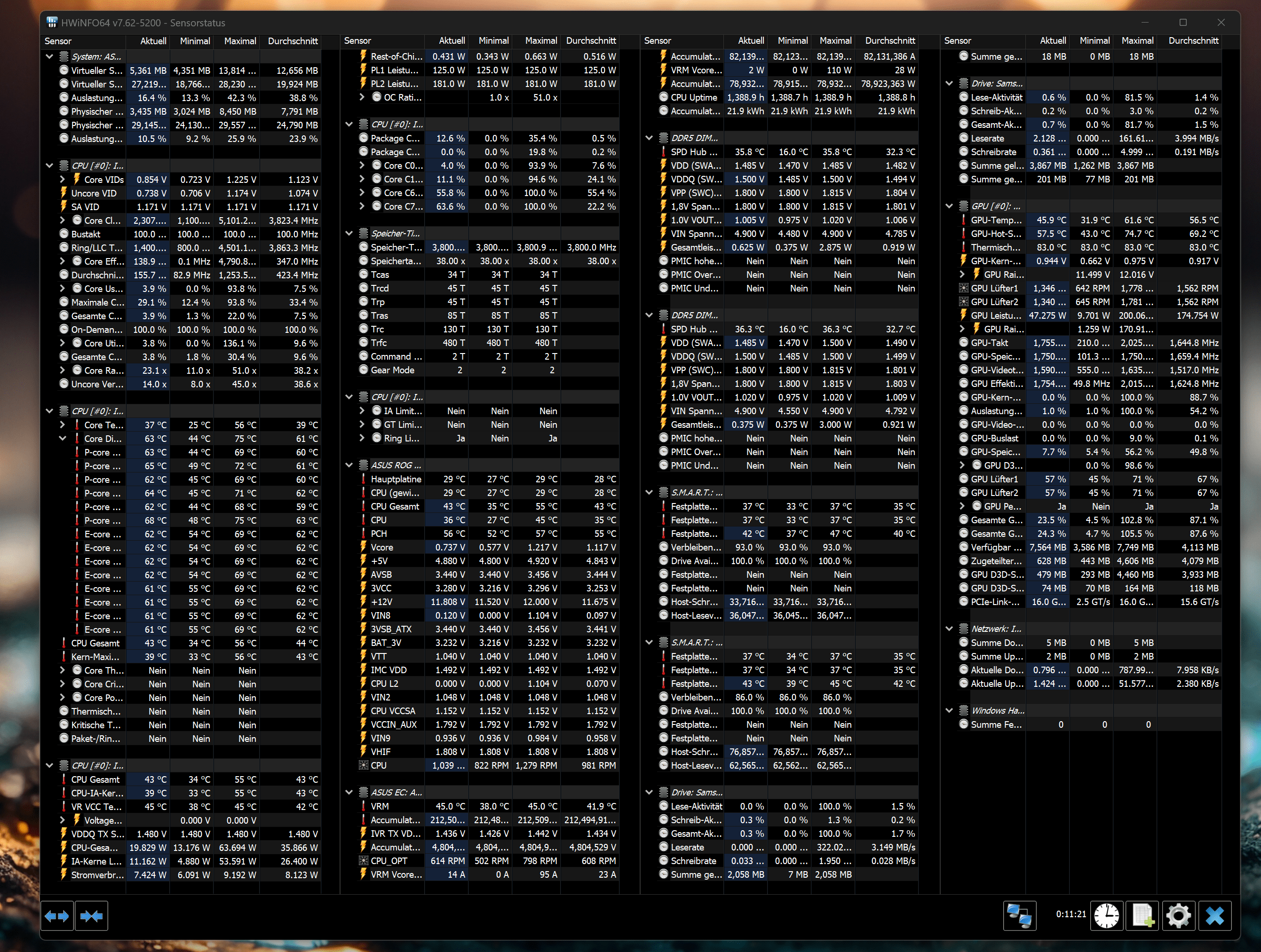The image size is (1261, 952).
Task: Click the lightning icon beside SA VID
Action: pos(64,206)
